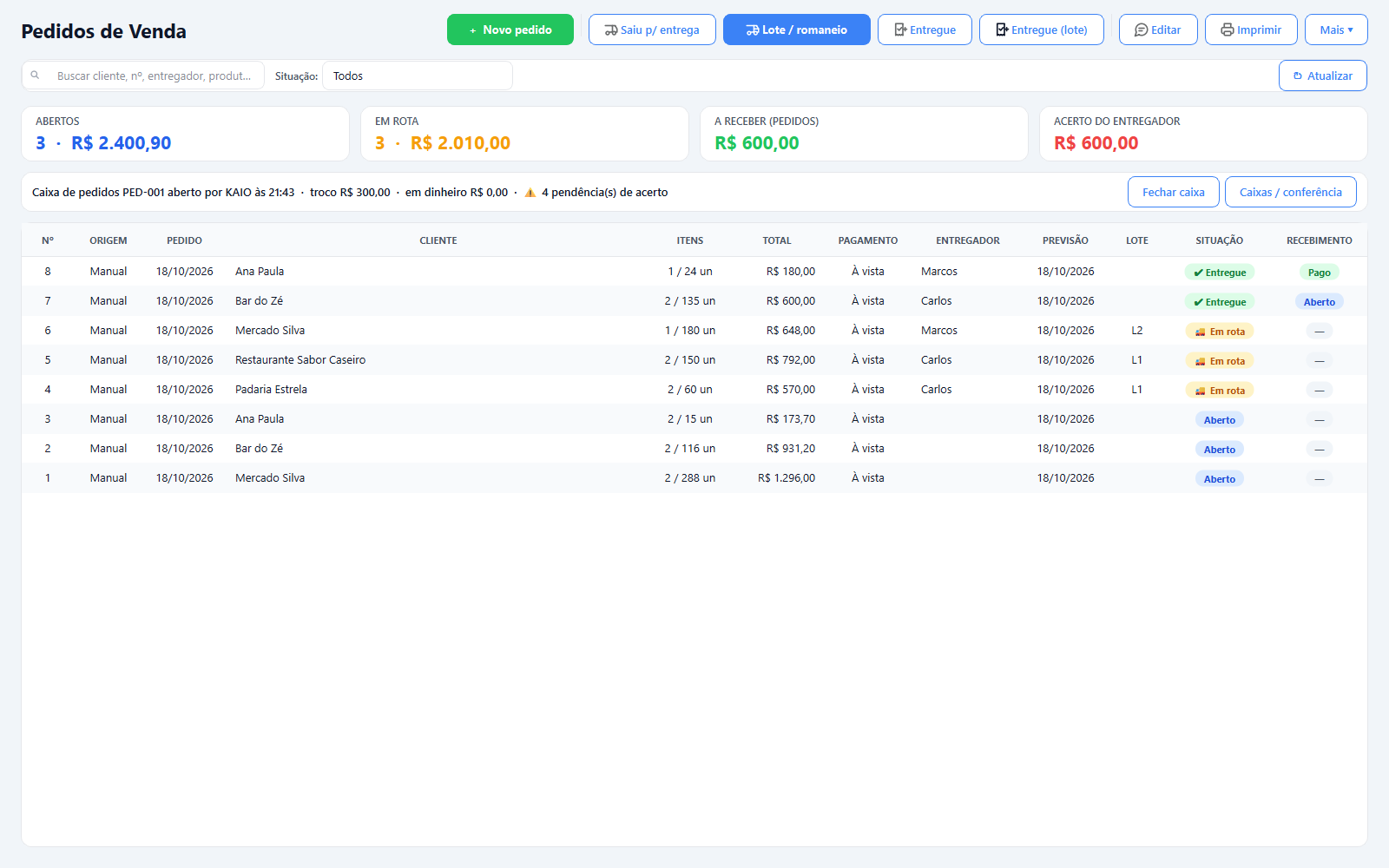
Task: Click lot L2 in the Mercado Silva row
Action: click(1137, 331)
